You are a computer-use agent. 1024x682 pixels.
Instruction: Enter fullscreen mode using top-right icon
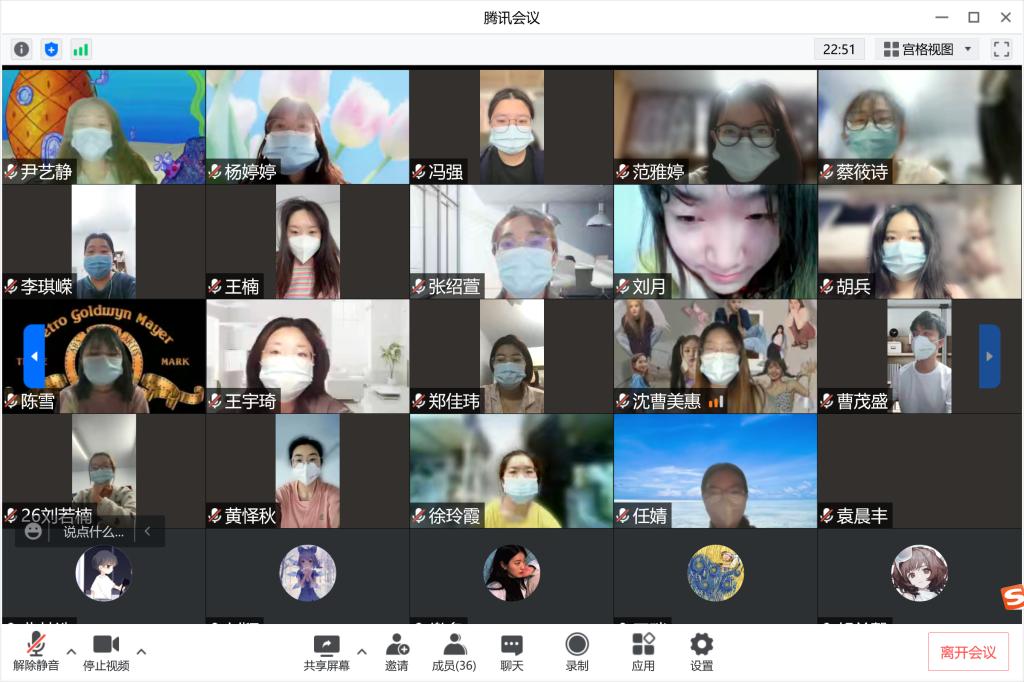[x=1000, y=49]
